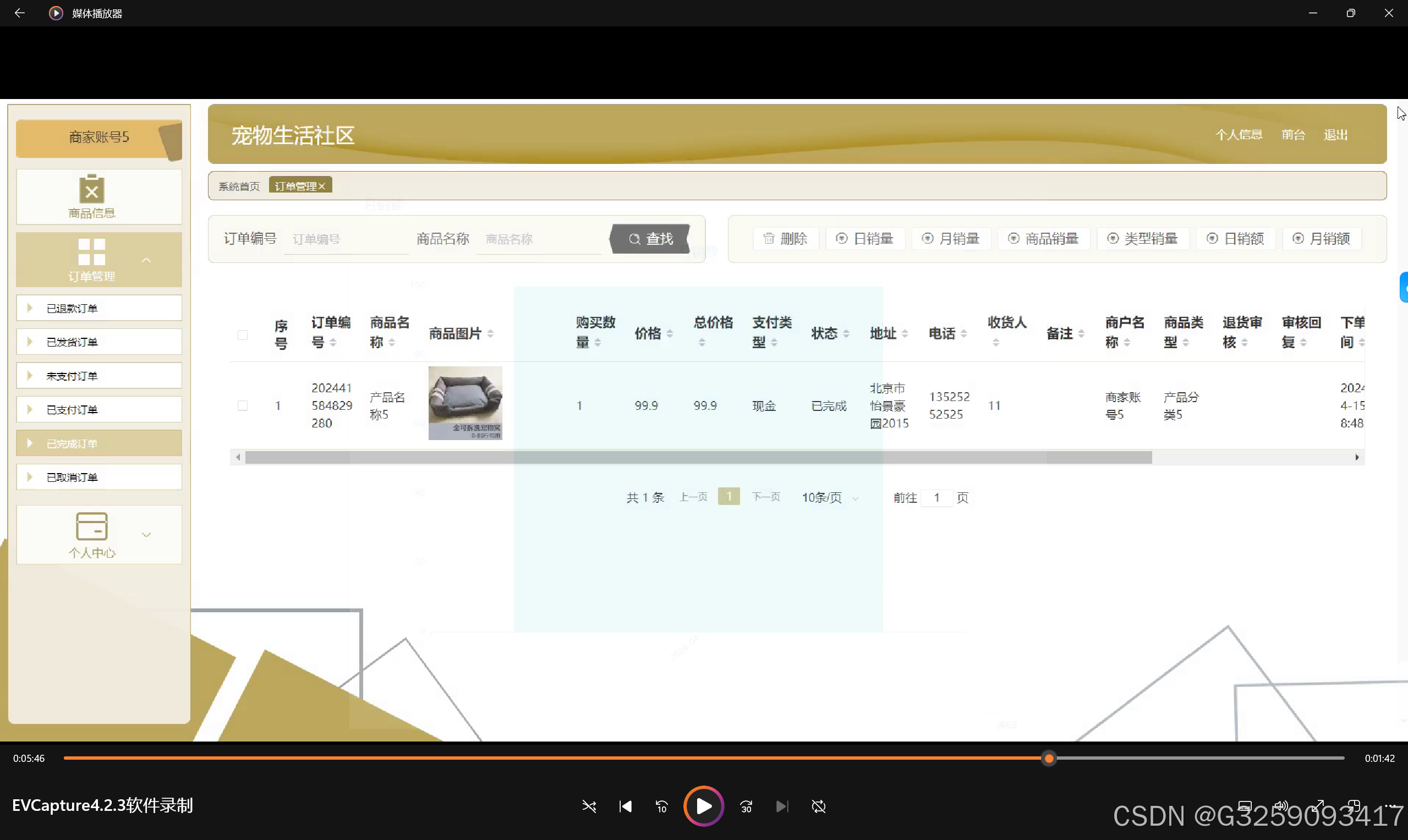Click the table horizontal scrollbar thumb
This screenshot has width=1408, height=840.
pyautogui.click(x=699, y=457)
